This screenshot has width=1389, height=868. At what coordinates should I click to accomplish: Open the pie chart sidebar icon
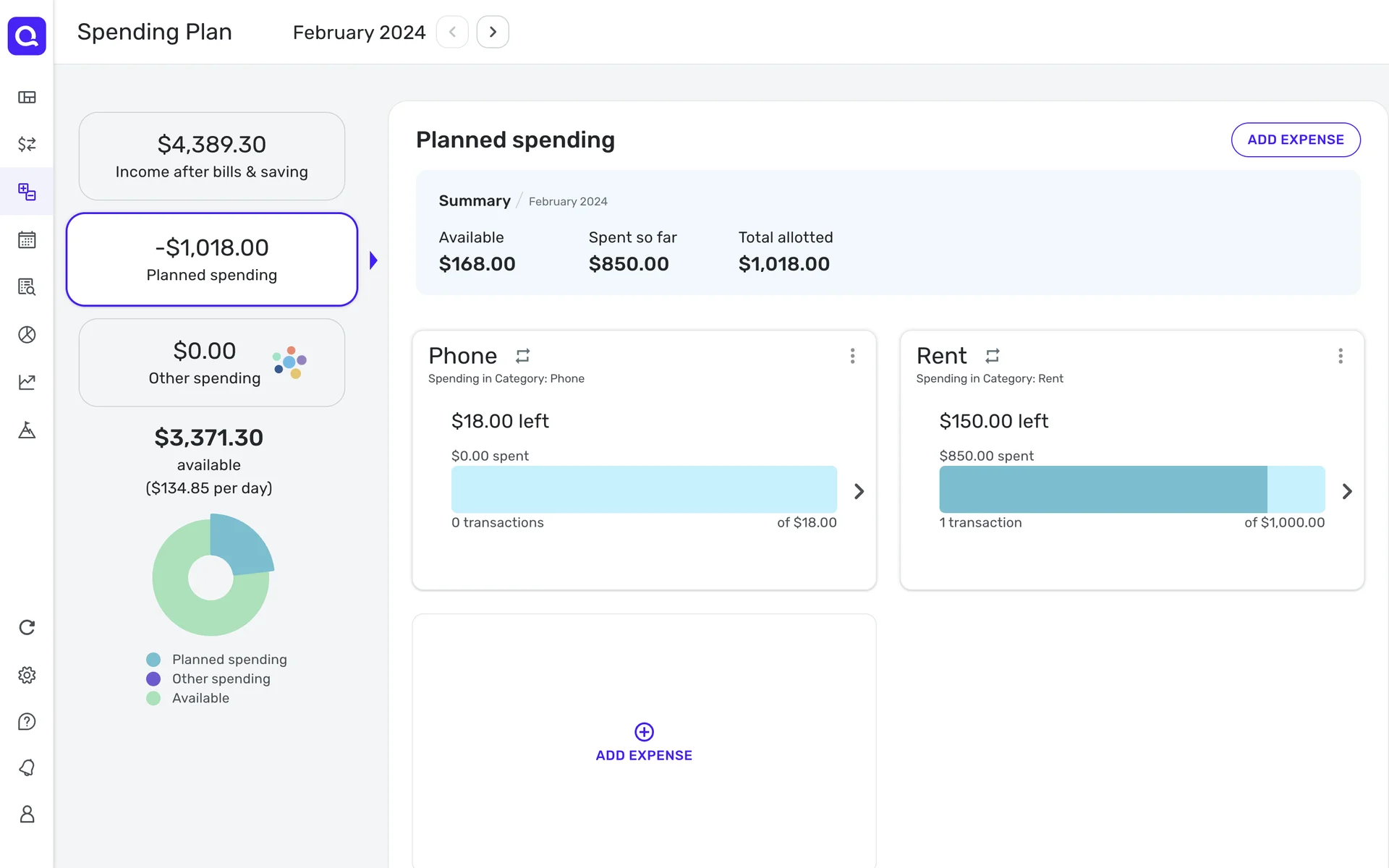pyautogui.click(x=27, y=334)
